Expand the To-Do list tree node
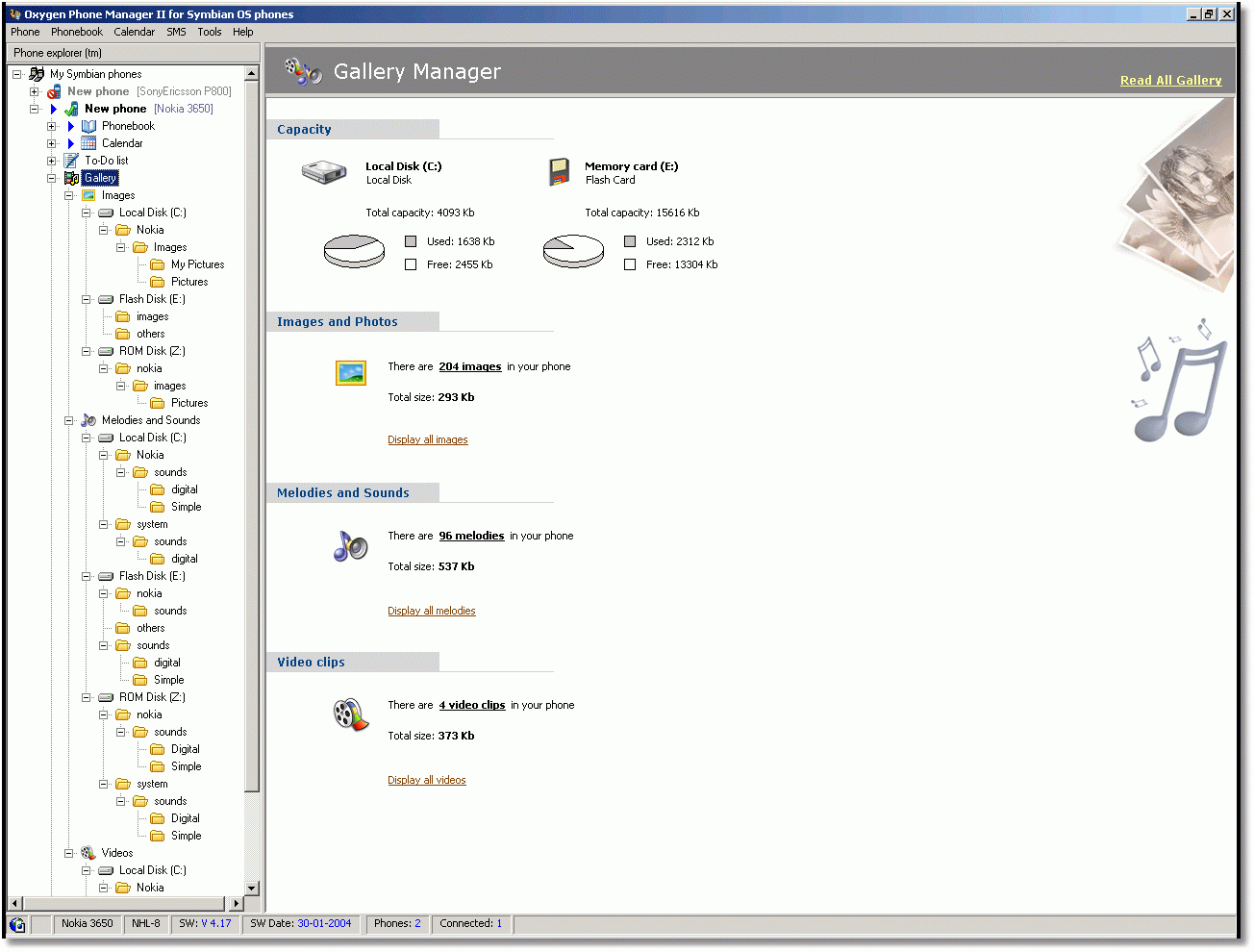1254x952 pixels. pos(51,161)
